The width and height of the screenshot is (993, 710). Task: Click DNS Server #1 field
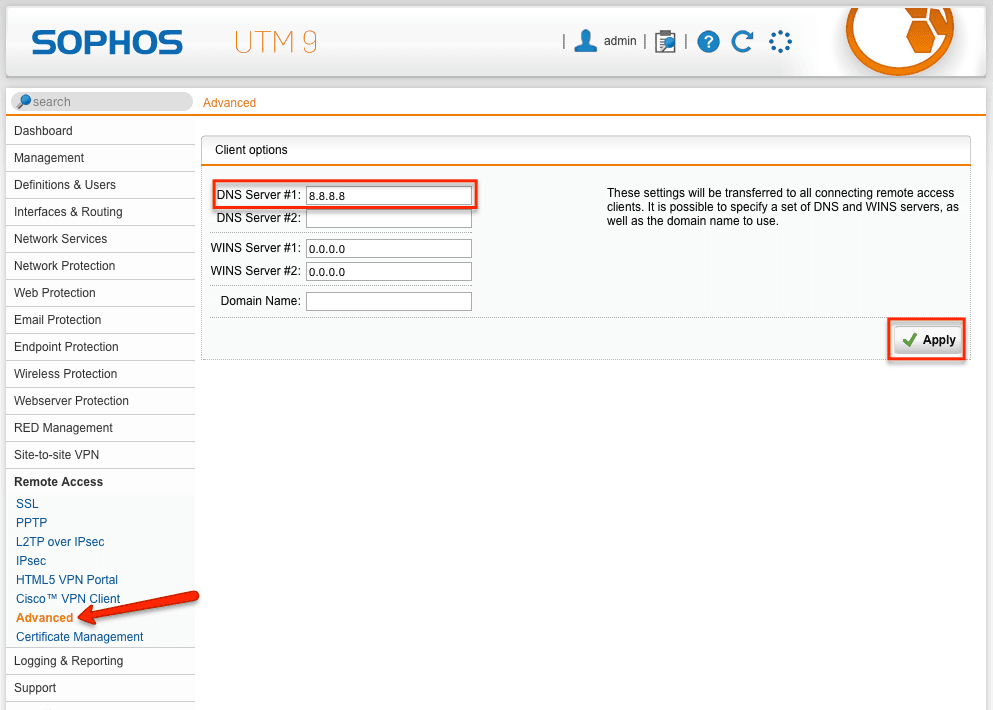pos(389,196)
